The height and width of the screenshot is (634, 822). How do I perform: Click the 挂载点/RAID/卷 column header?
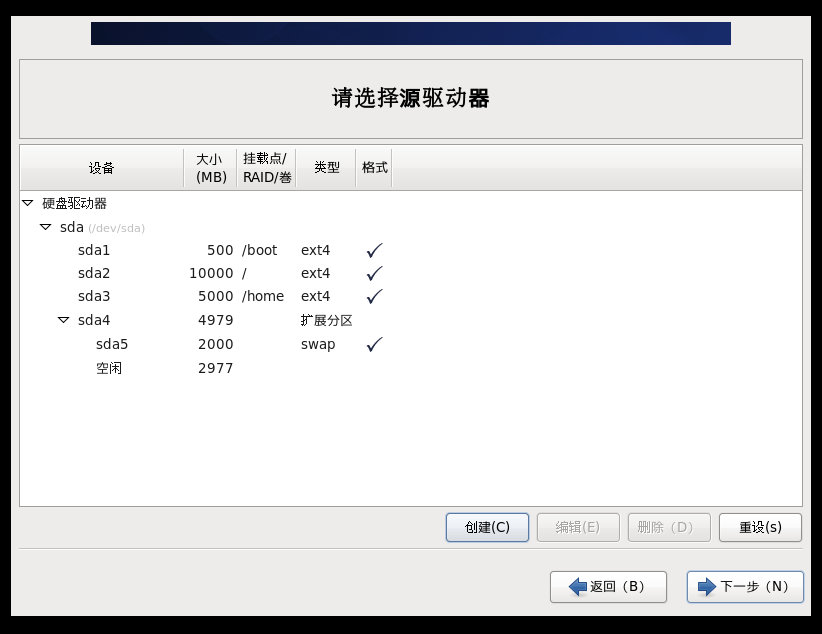coord(267,168)
